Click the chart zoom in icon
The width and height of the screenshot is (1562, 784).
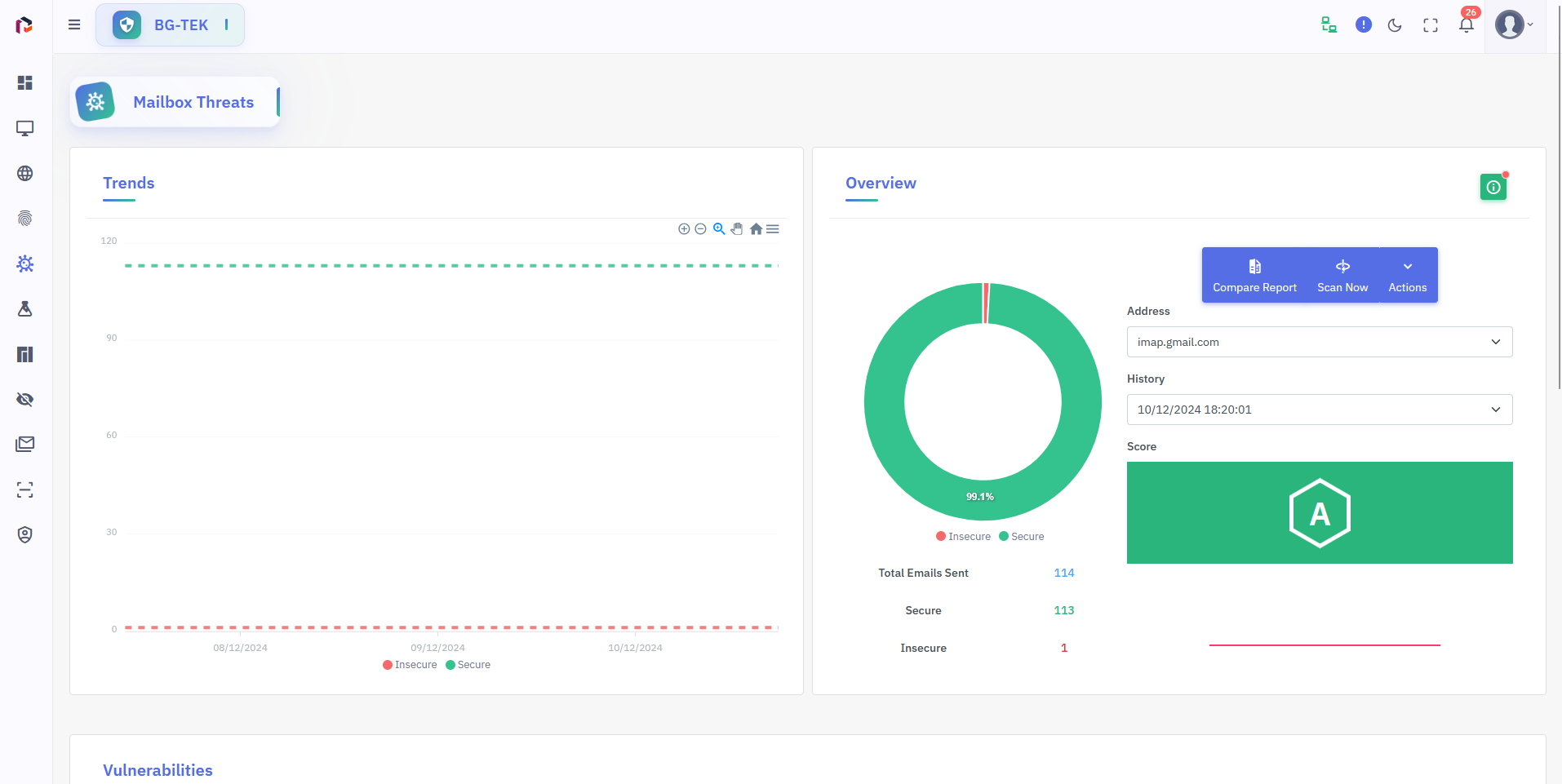[x=684, y=229]
